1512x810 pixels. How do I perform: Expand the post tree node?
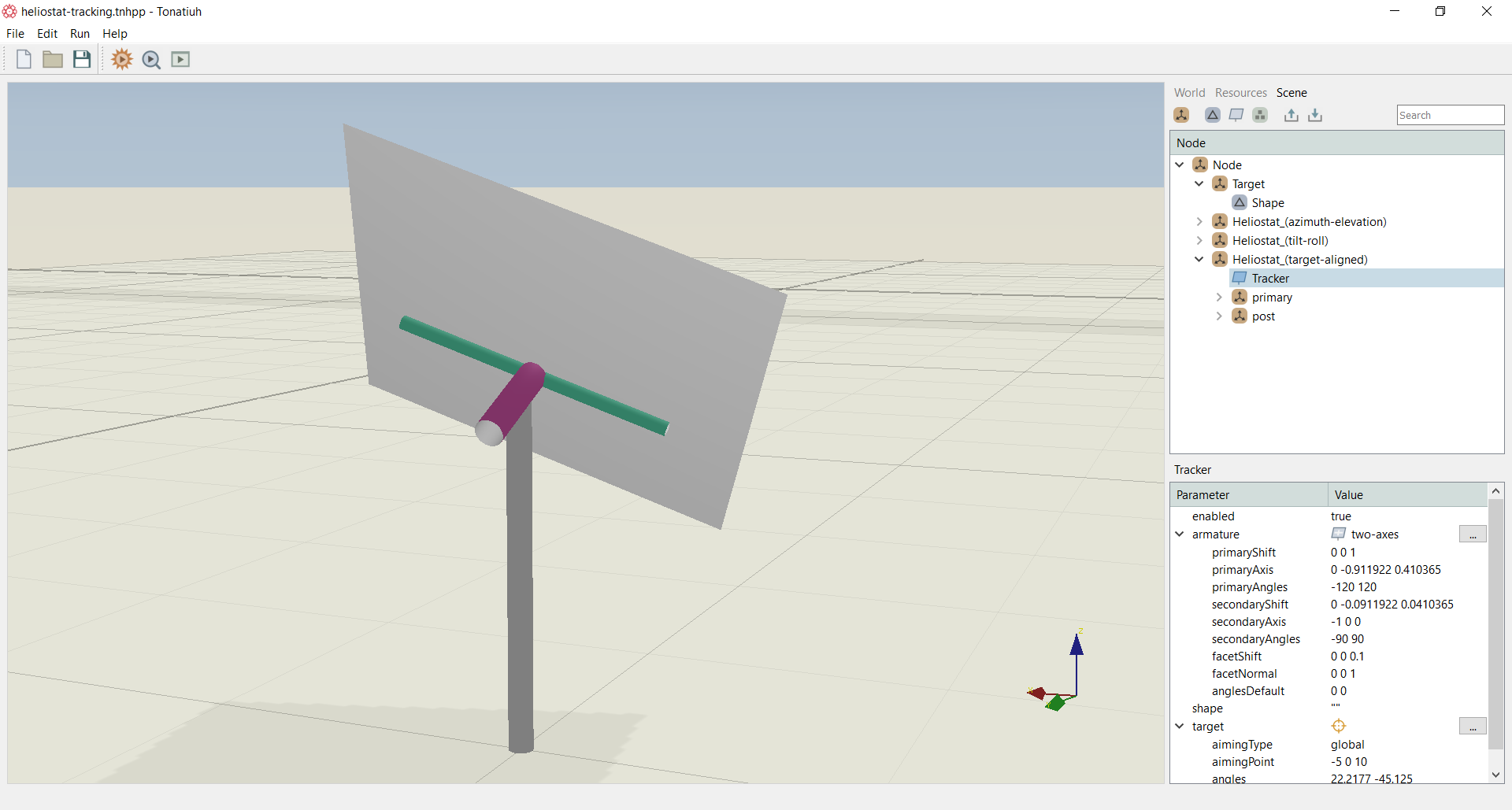click(x=1219, y=316)
